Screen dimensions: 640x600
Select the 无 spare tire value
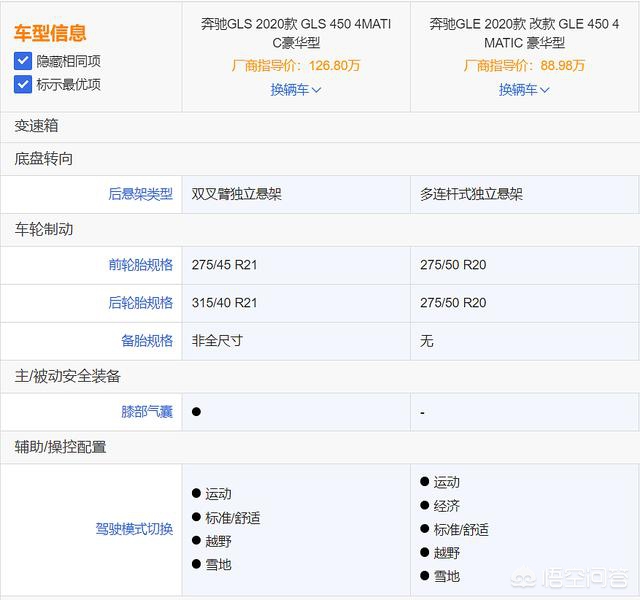[x=427, y=341]
